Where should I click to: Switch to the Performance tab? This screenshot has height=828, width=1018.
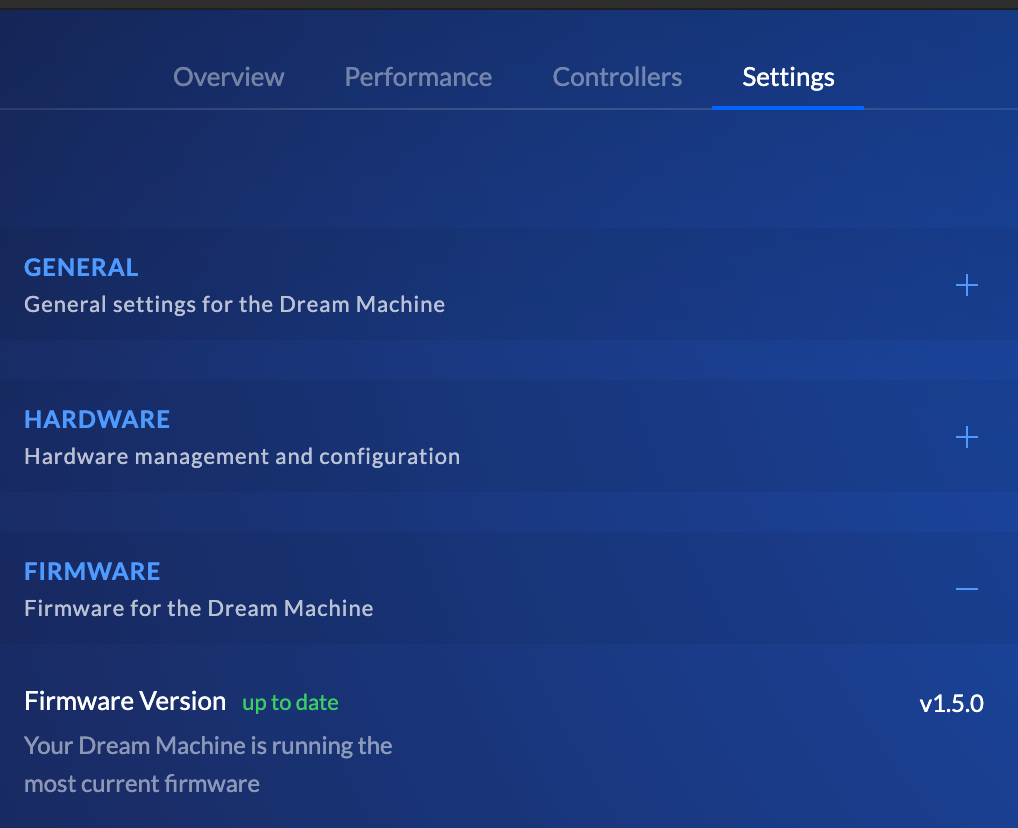(x=418, y=77)
